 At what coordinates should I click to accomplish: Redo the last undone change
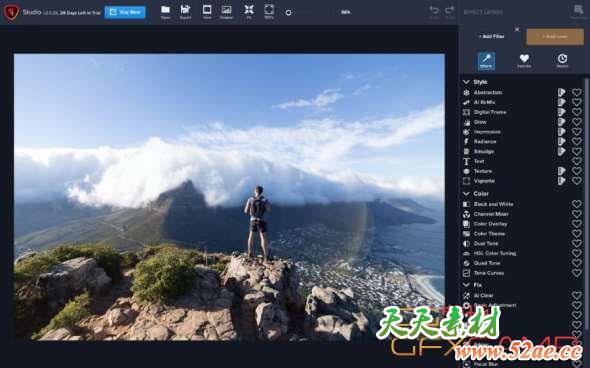[x=450, y=10]
